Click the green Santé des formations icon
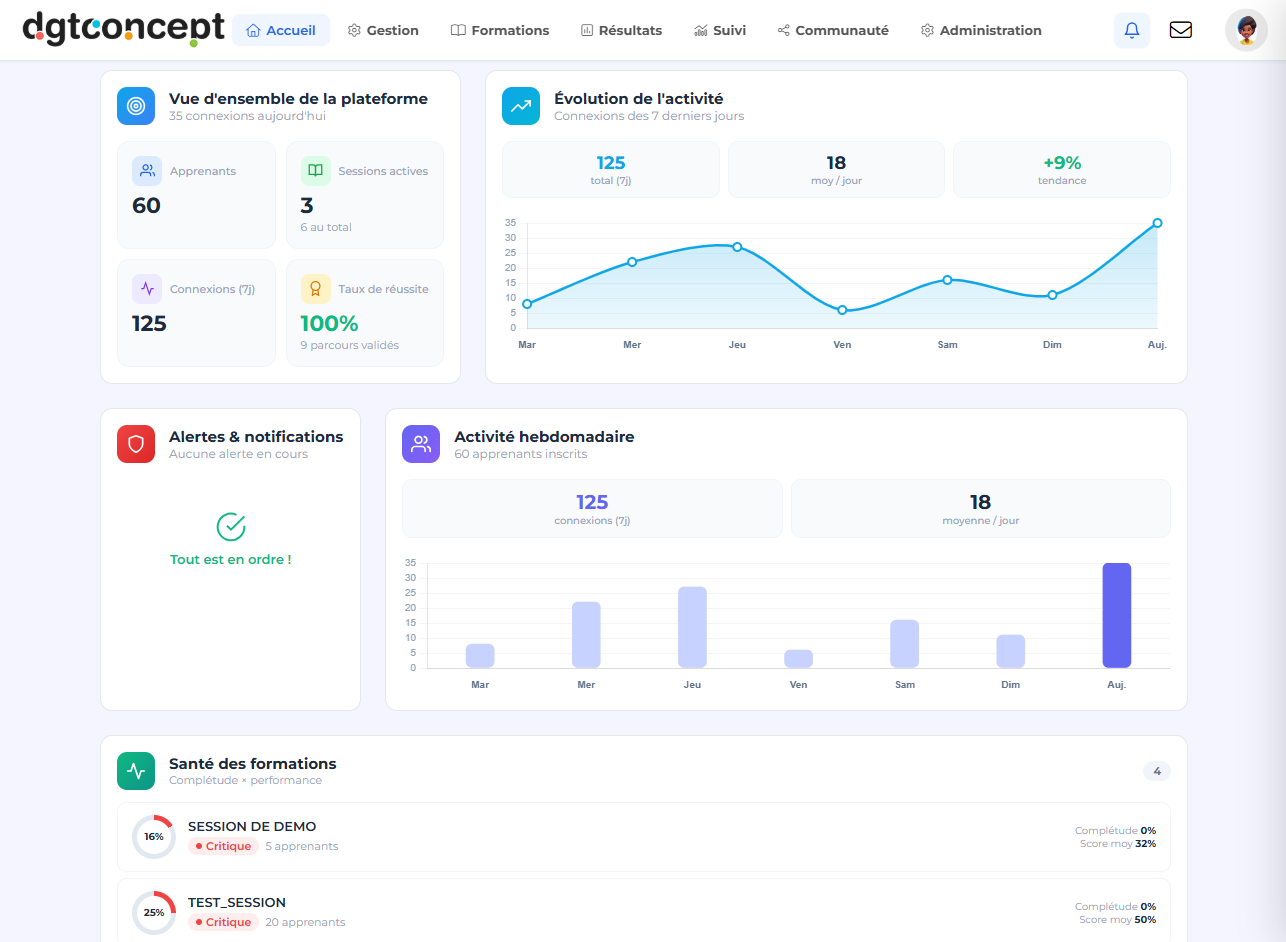The width and height of the screenshot is (1286, 942). click(136, 771)
